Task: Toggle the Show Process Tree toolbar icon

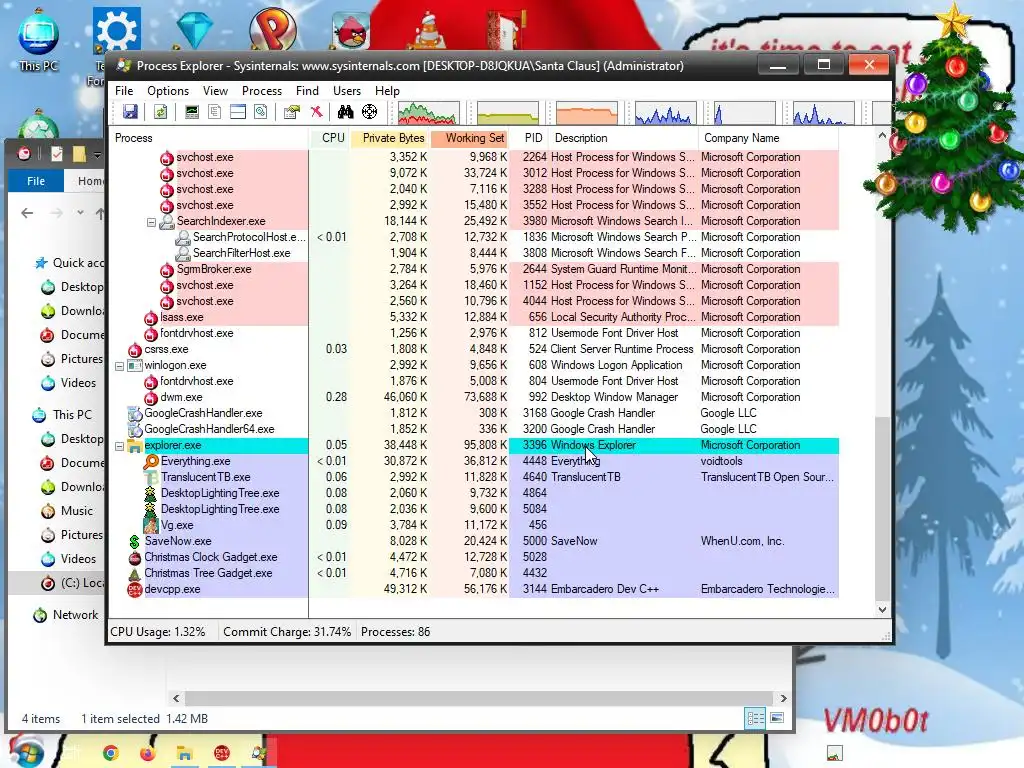Action: pyautogui.click(x=214, y=112)
